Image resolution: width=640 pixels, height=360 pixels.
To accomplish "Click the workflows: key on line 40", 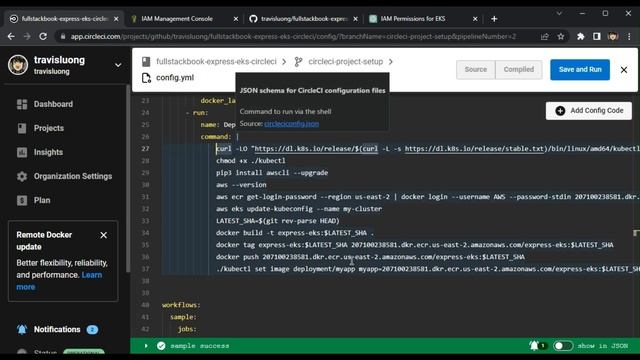I will coord(181,305).
